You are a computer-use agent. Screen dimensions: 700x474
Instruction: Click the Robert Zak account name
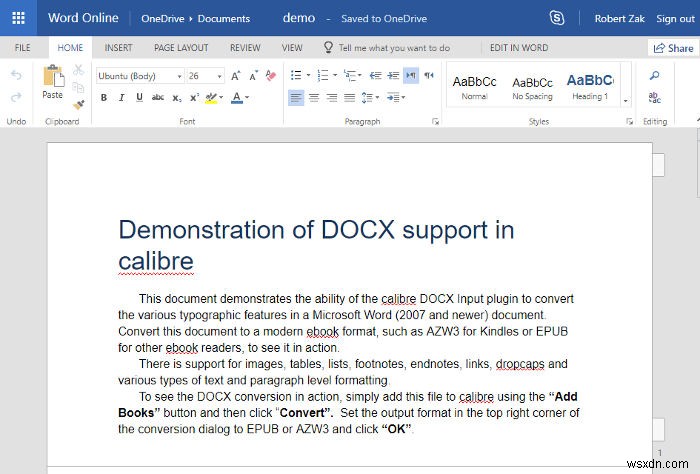619,18
